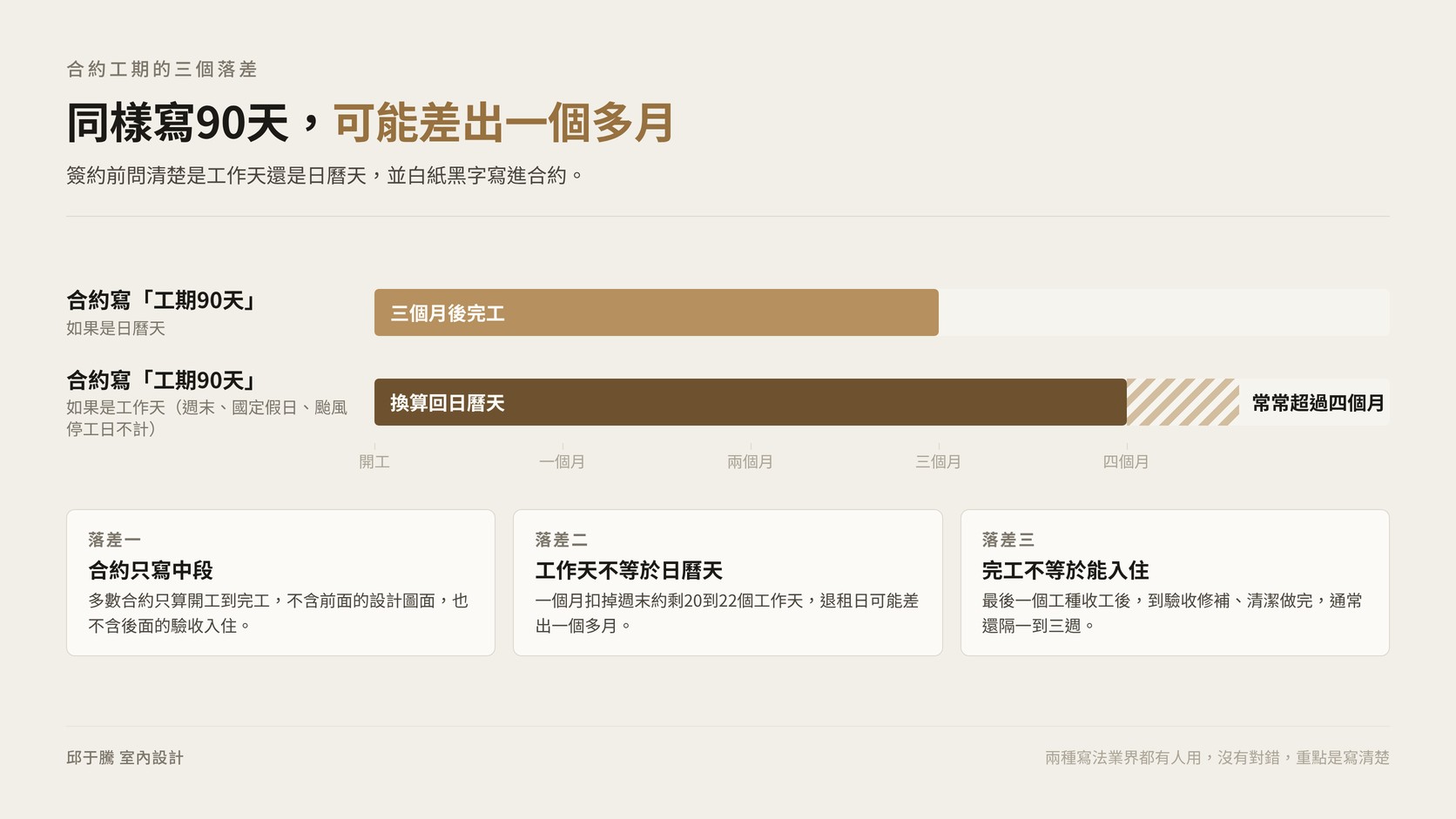Click the dark brown bar labeled 換算回日曆天

(751, 402)
